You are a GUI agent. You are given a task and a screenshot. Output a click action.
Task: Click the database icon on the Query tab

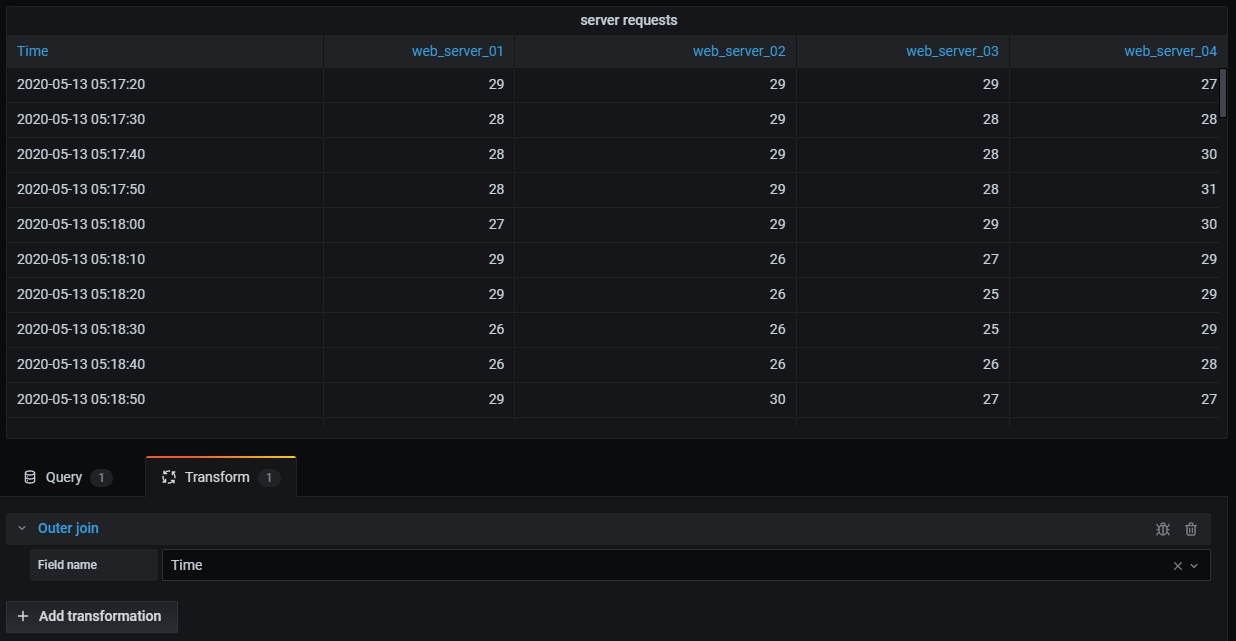[x=32, y=477]
